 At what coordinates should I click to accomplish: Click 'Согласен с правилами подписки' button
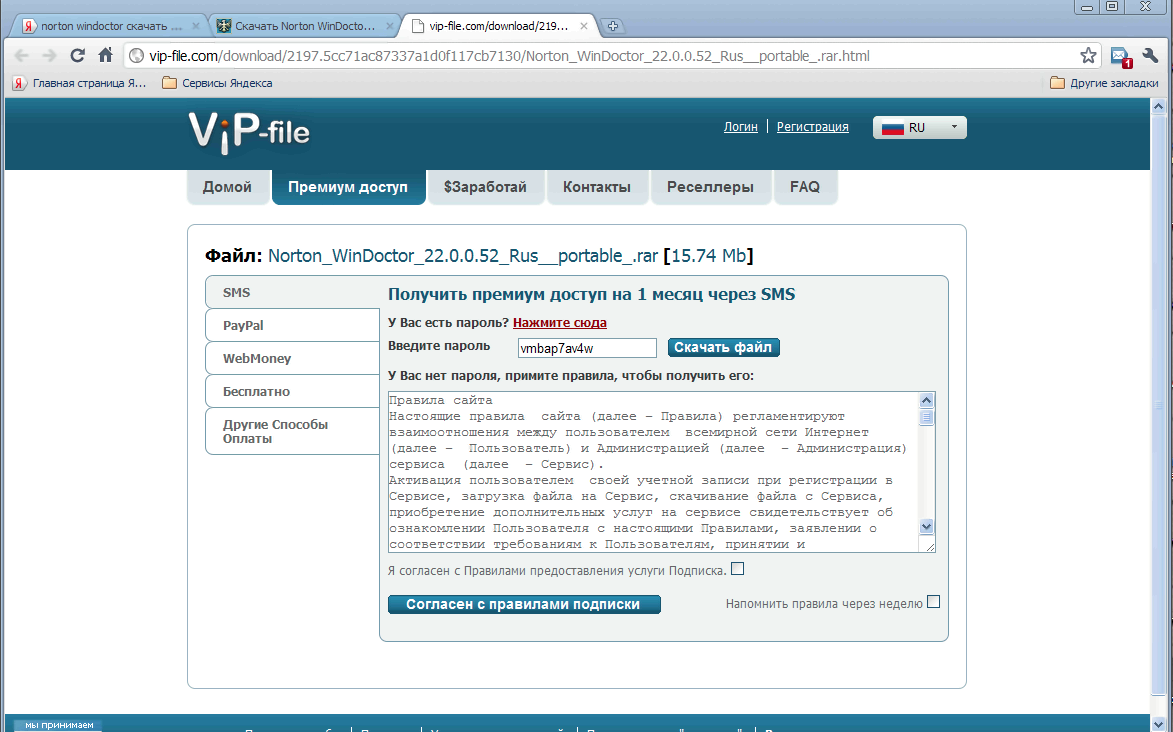524,604
